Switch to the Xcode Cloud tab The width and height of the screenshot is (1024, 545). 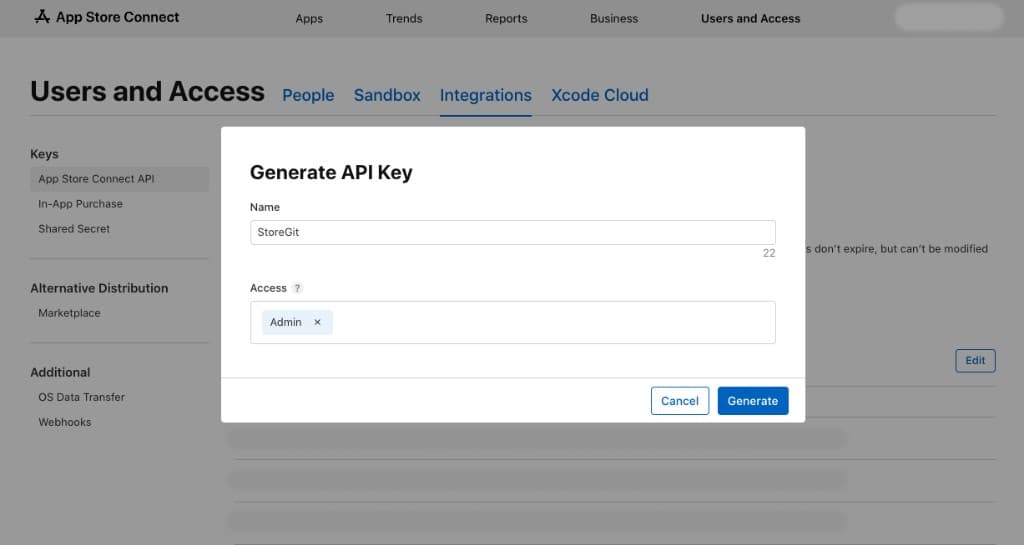click(x=600, y=95)
